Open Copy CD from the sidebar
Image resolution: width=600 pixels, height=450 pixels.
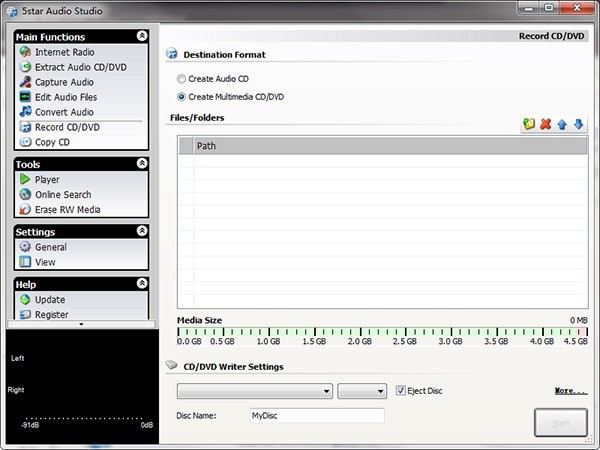coord(52,142)
